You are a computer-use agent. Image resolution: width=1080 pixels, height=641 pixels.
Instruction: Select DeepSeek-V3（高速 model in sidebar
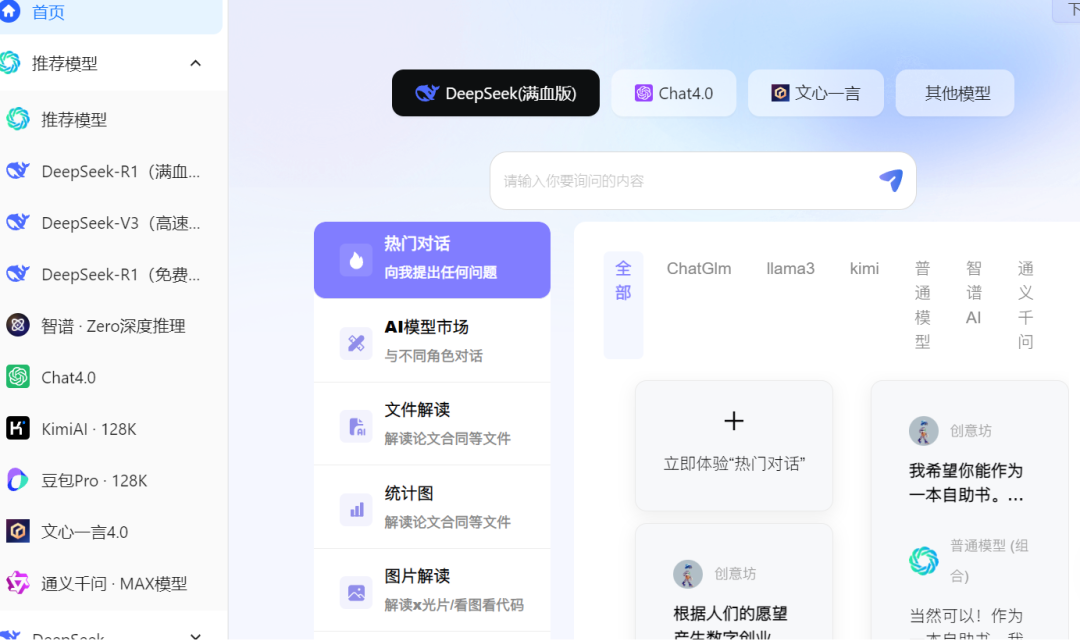[x=114, y=223]
